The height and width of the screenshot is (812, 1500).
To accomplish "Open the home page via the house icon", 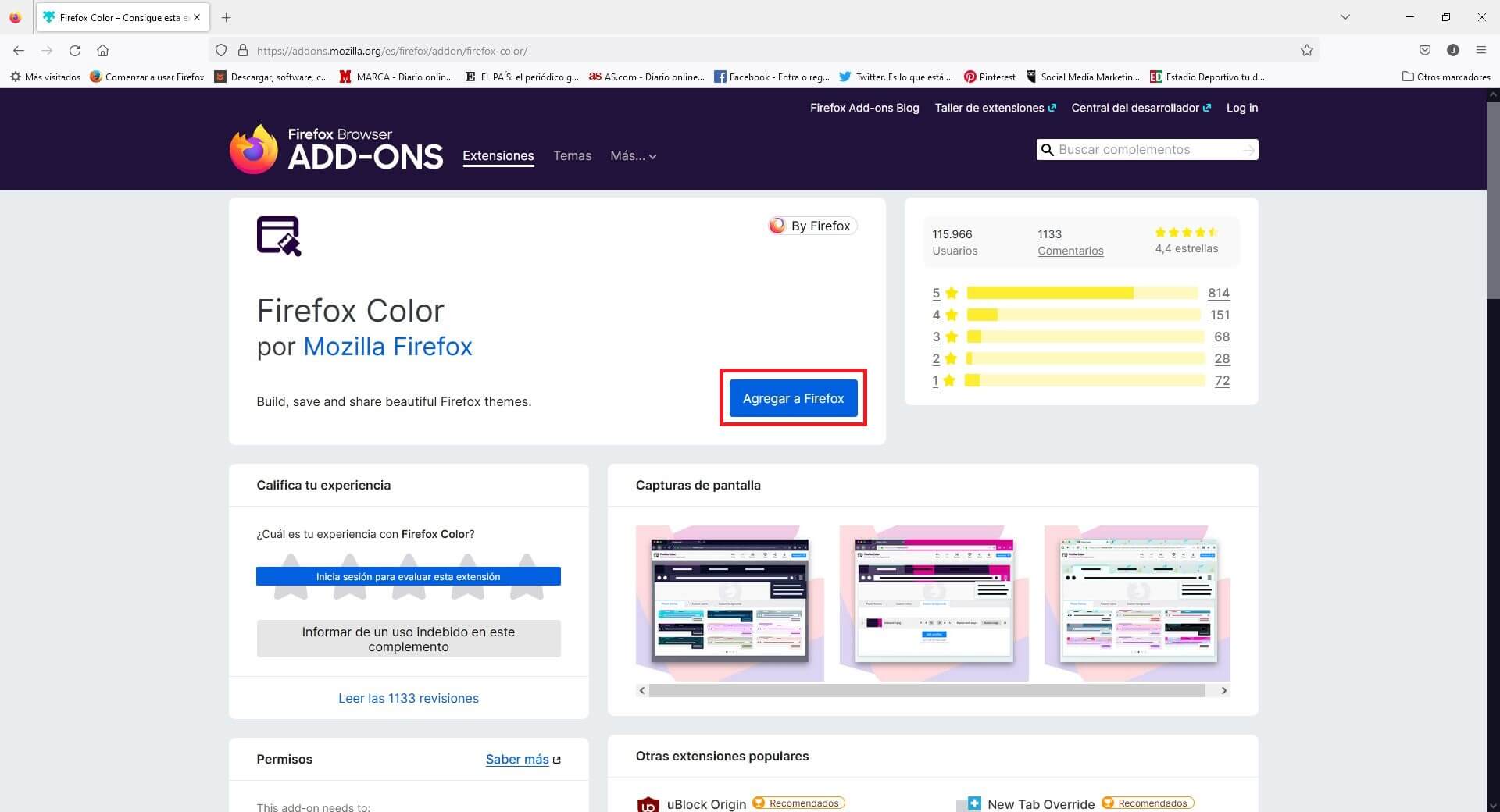I will [102, 50].
